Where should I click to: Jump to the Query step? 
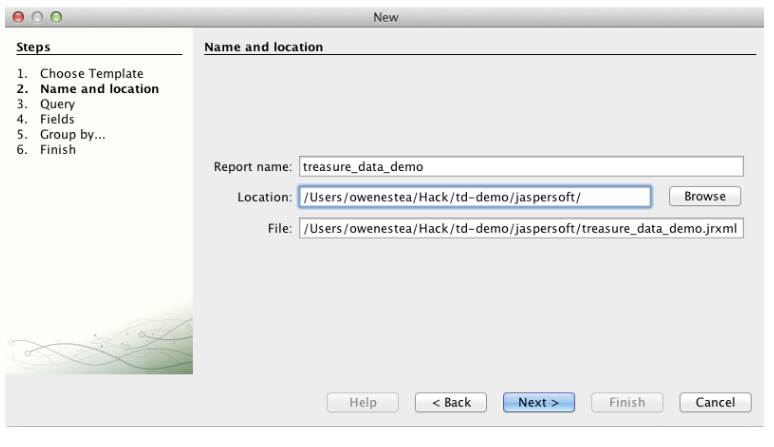coord(58,103)
